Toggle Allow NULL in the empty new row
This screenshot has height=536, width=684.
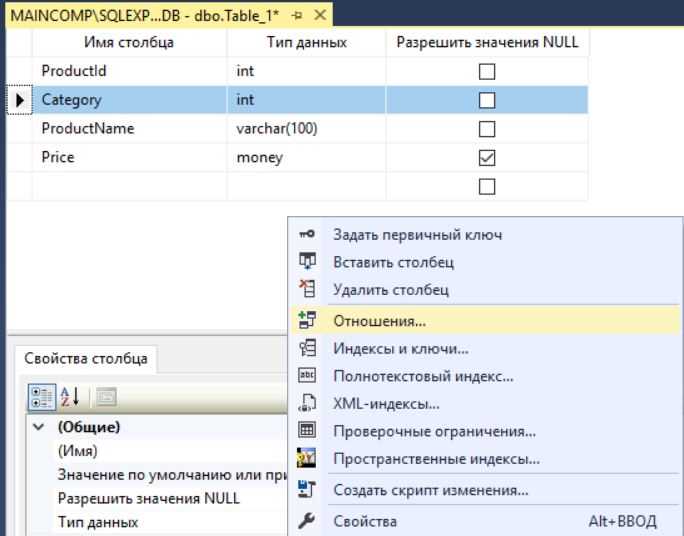click(x=487, y=187)
